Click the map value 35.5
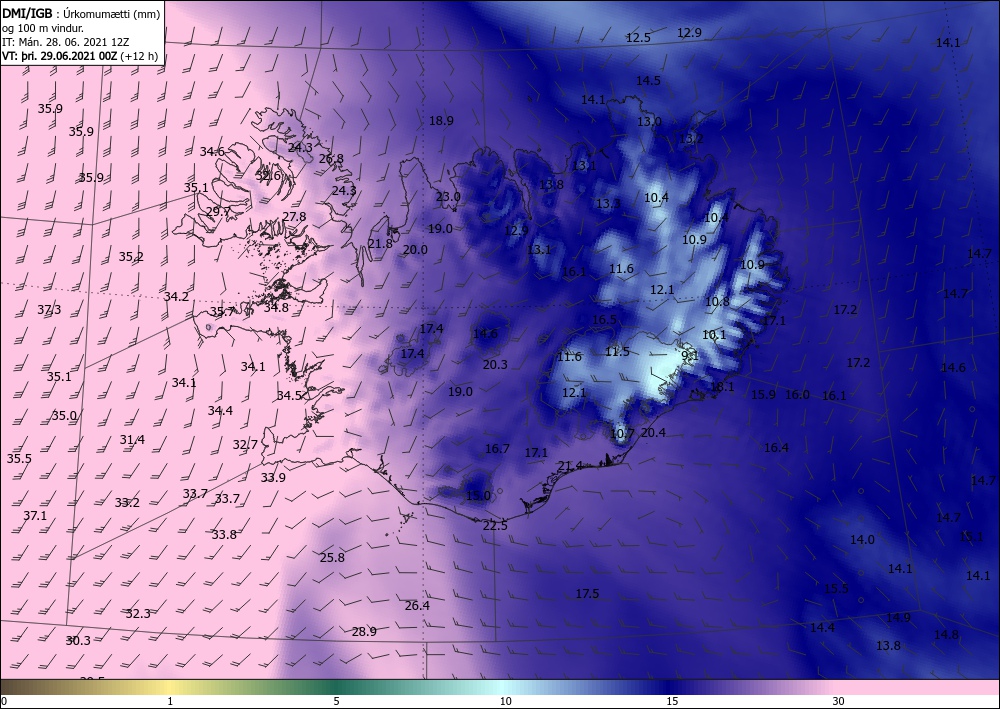The image size is (1000, 709). point(19,458)
